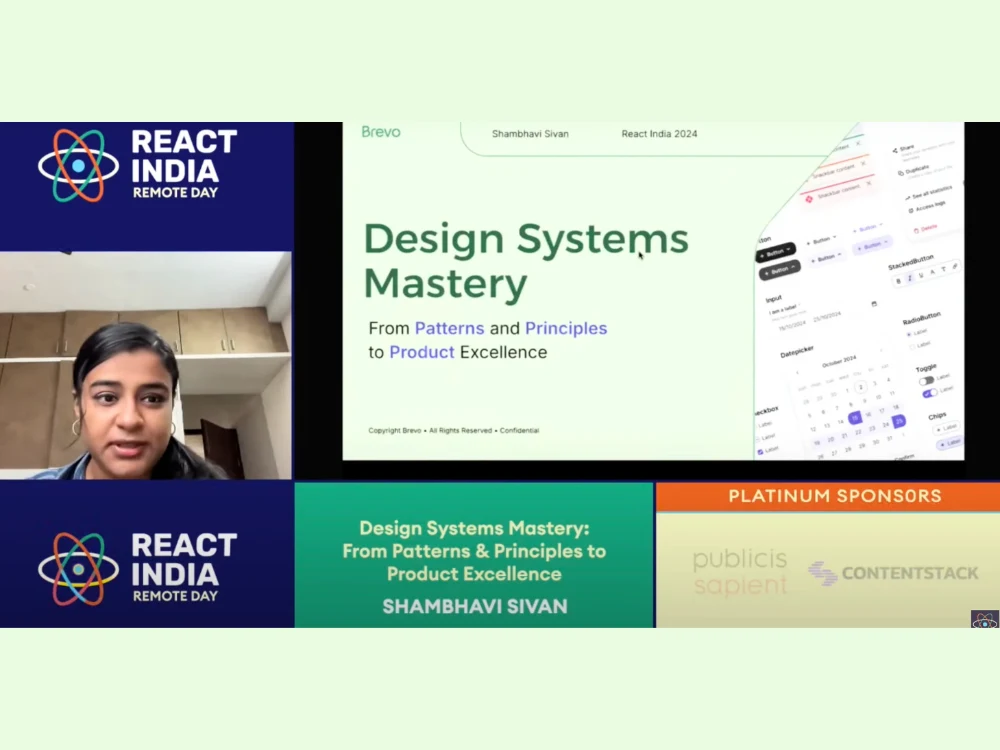Click the Publicis Sapient sponsor logo

[740, 571]
